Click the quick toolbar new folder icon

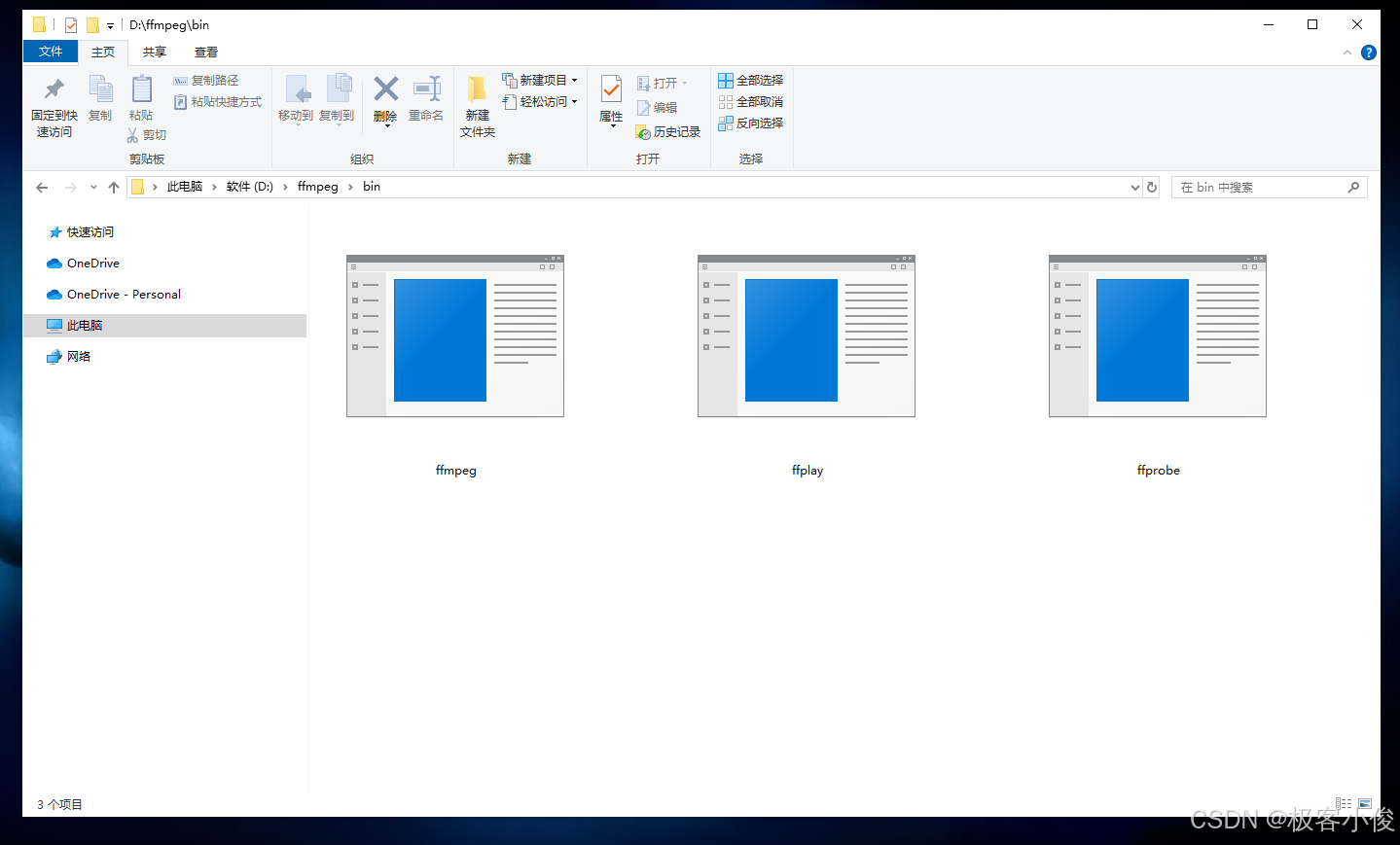pyautogui.click(x=92, y=25)
